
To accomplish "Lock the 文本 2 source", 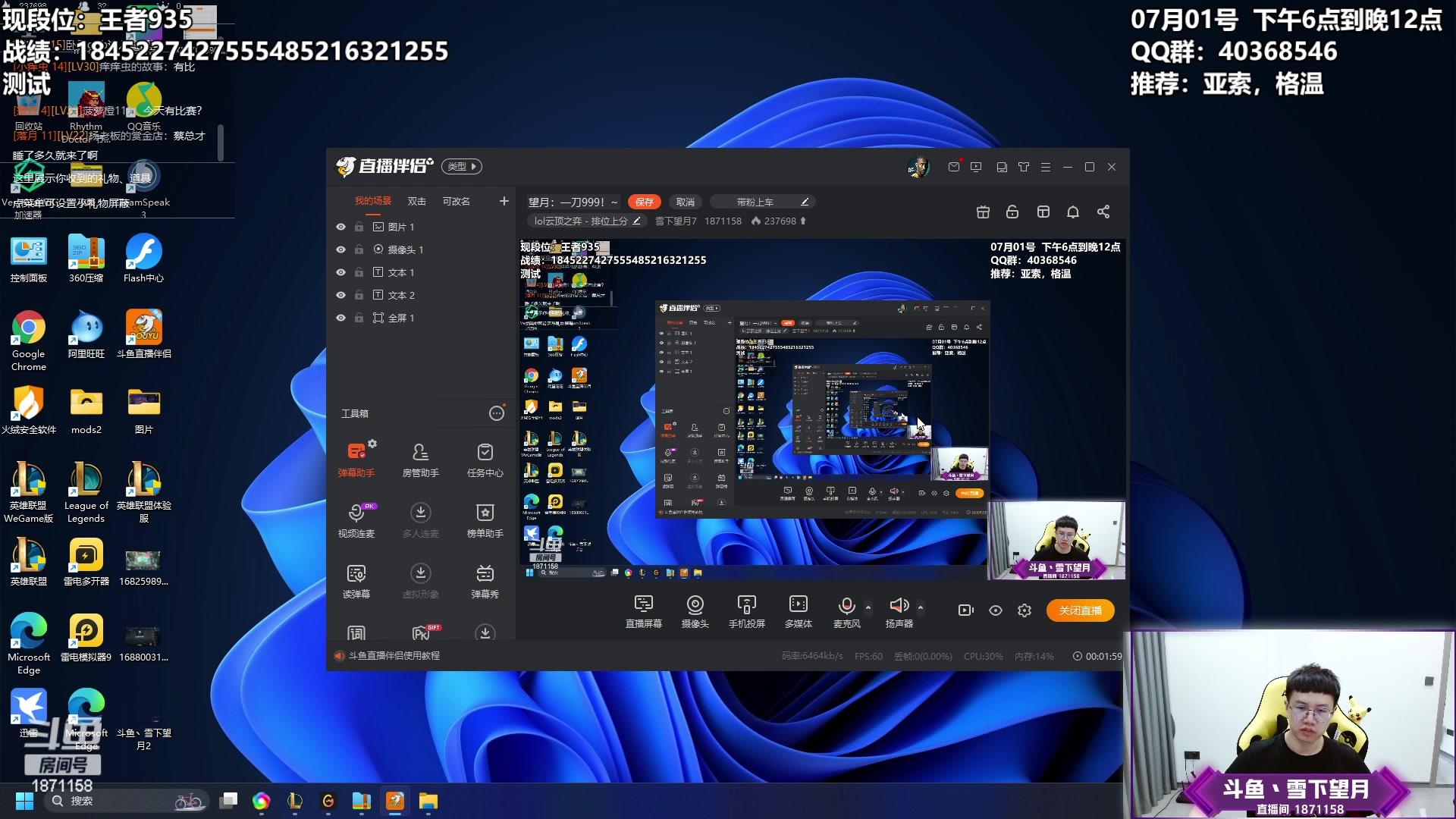I will 359,295.
